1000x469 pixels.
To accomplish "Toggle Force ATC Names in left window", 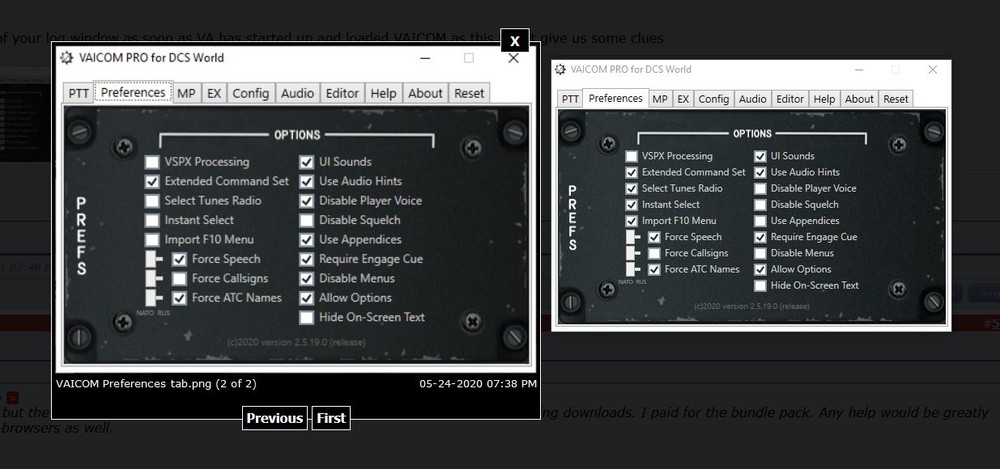I will click(179, 298).
